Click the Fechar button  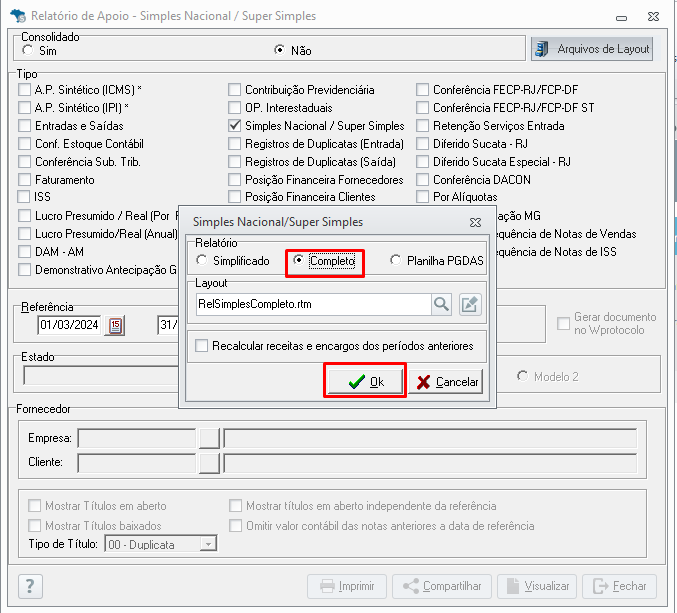pos(620,586)
